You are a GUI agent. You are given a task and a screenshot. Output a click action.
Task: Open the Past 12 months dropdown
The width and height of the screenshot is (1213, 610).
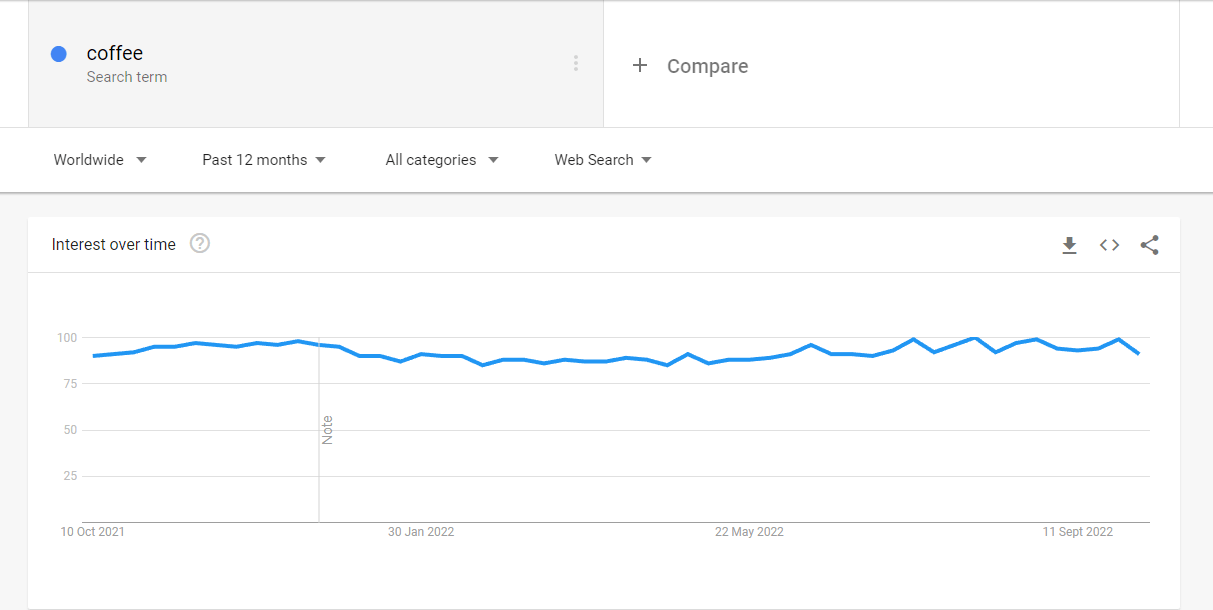point(264,160)
